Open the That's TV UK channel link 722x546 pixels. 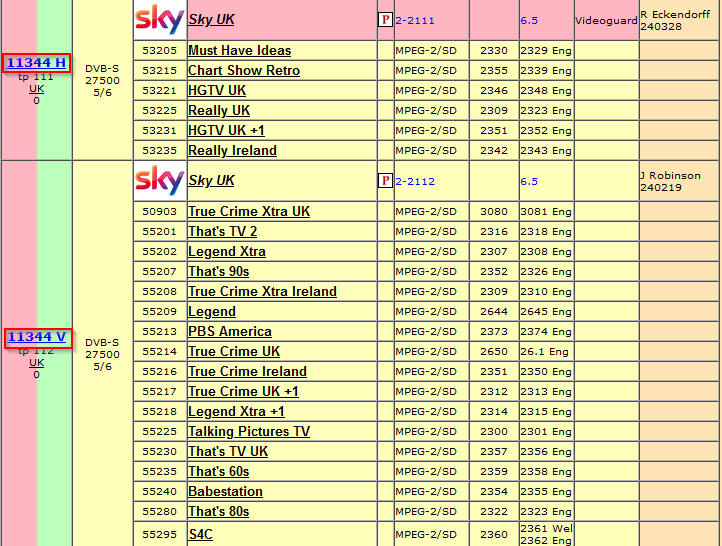tap(228, 452)
